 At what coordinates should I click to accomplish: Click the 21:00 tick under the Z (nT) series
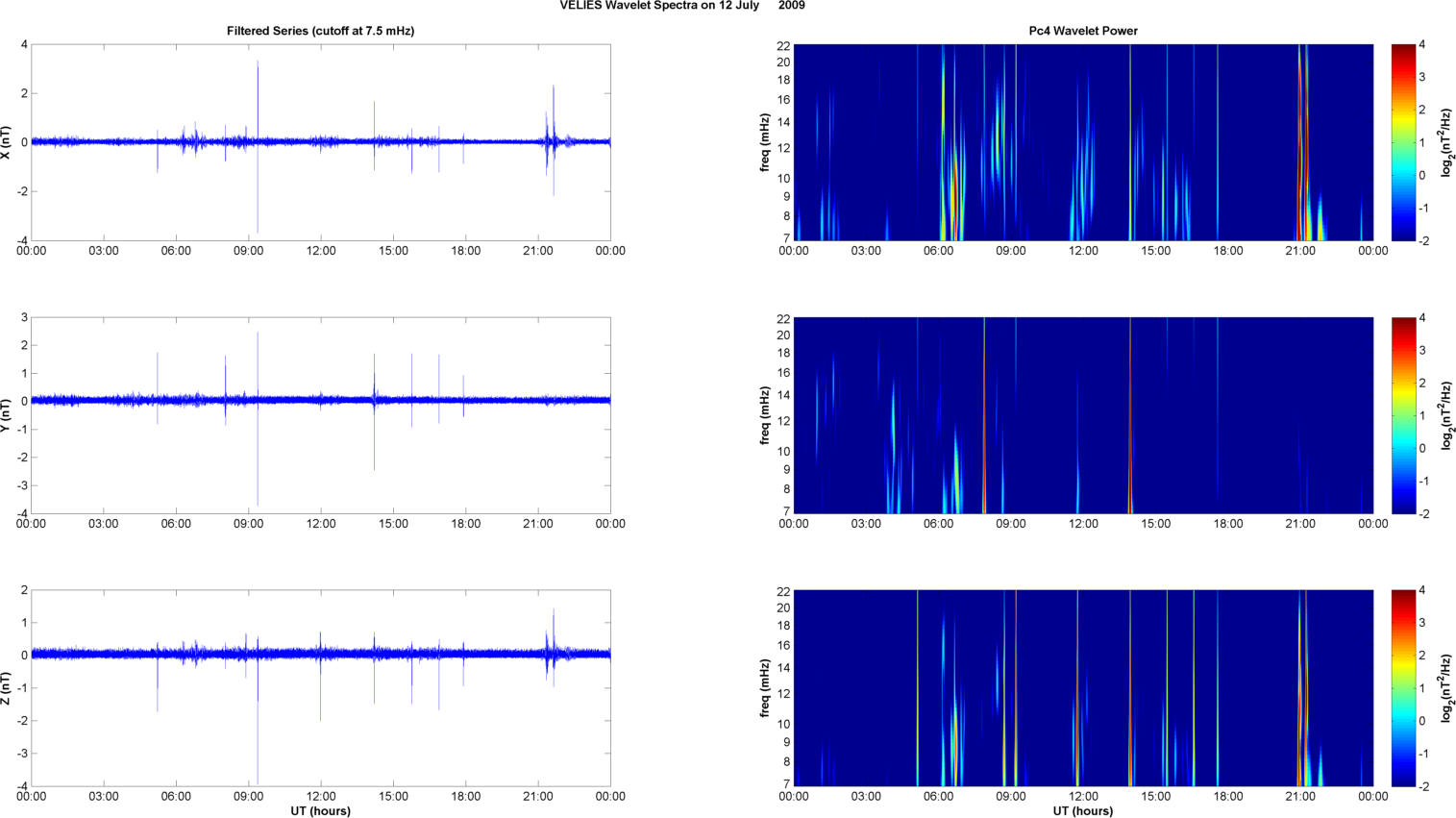[x=538, y=796]
